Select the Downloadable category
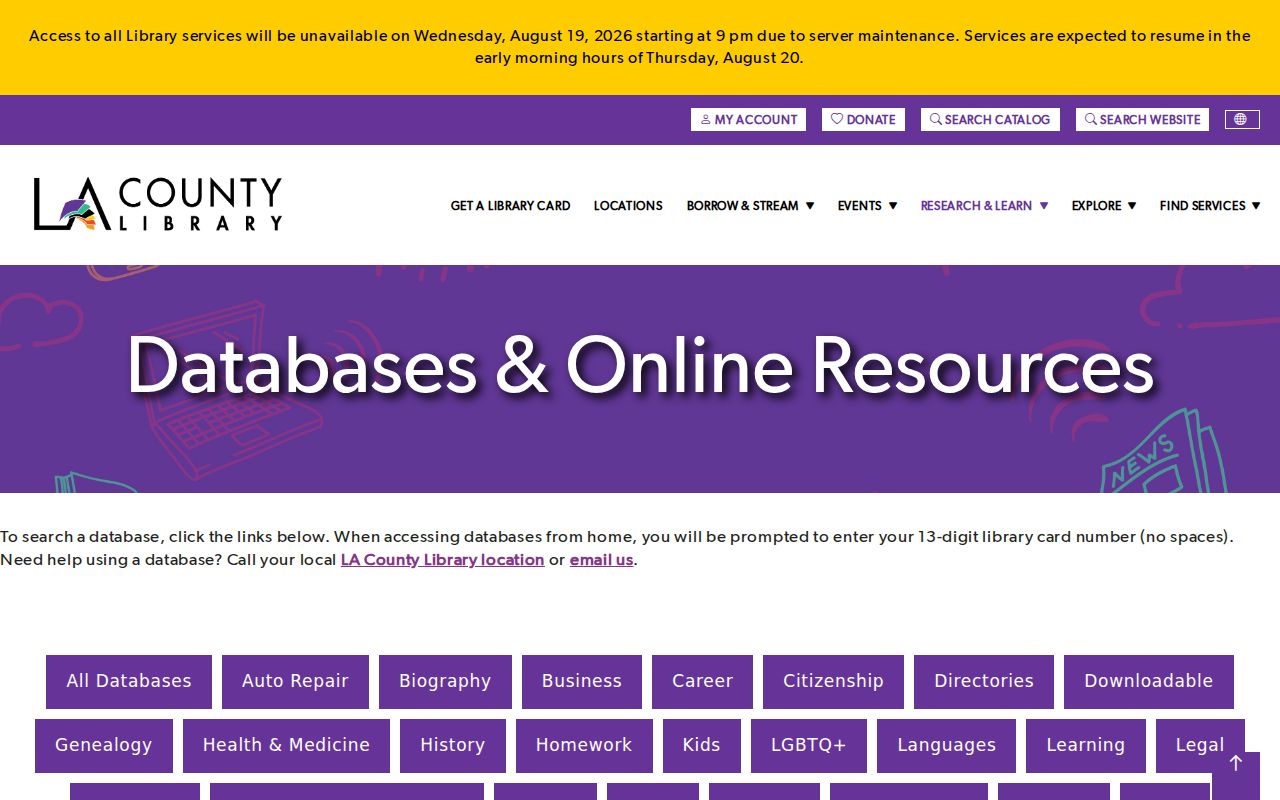1280x800 pixels. pos(1149,682)
